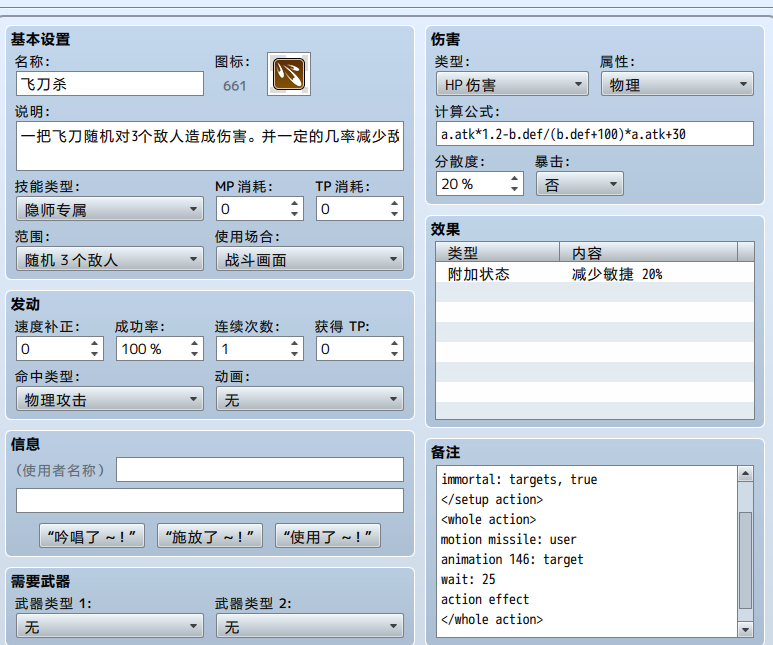This screenshot has width=773, height=645.
Task: Increase 获得 TP with up arrow
Action: (394, 343)
